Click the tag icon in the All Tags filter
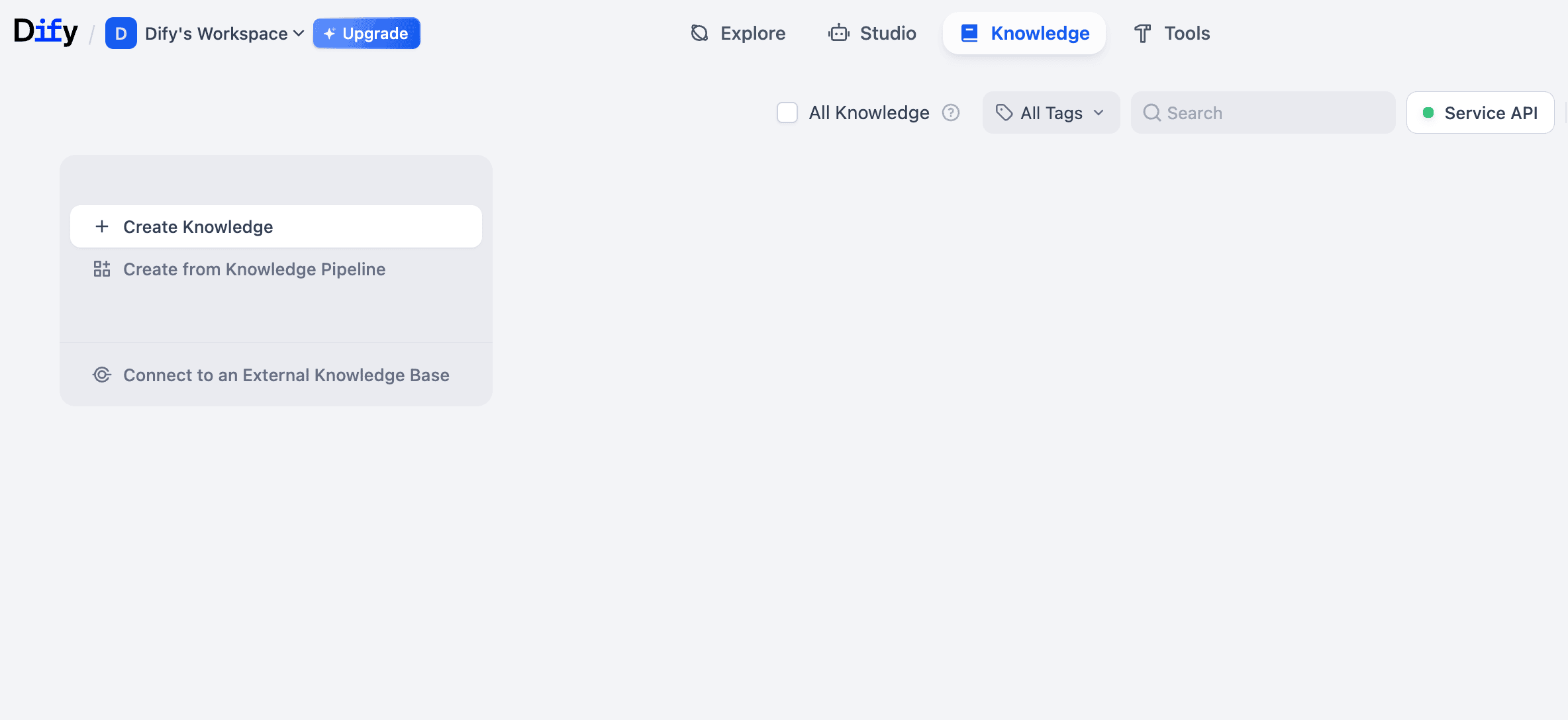This screenshot has width=1568, height=720. [1004, 112]
